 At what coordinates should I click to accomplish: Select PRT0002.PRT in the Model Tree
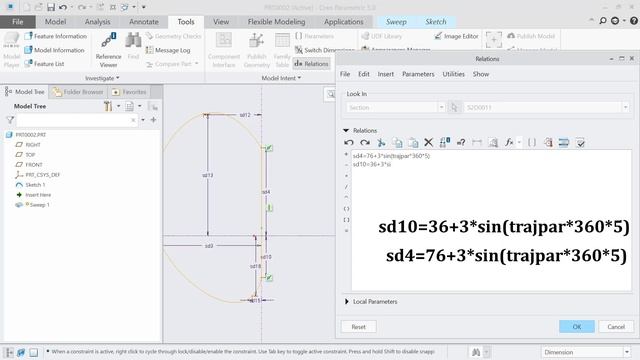point(27,135)
